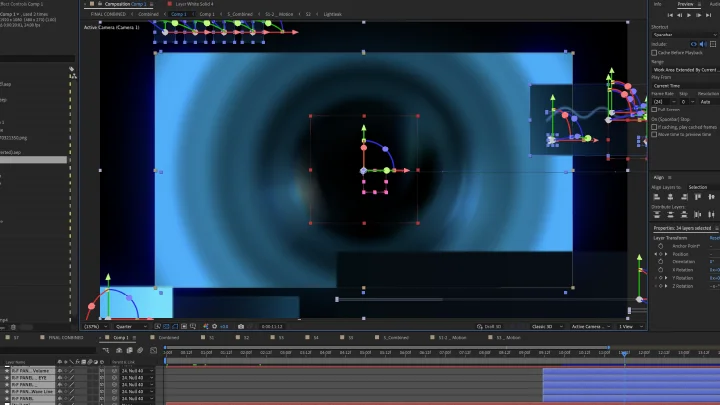720x405 pixels.
Task: Switch to the Combined timeline tab
Action: (169, 338)
